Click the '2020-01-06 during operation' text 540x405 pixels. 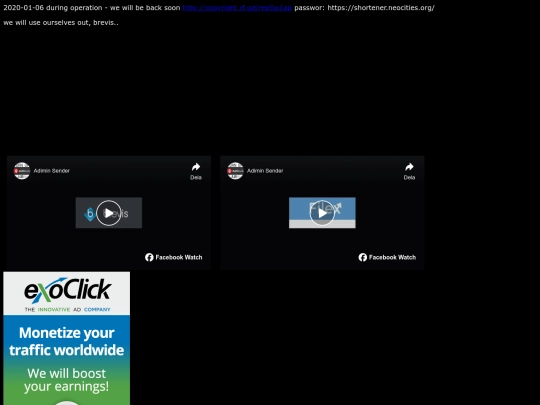[x=53, y=8]
